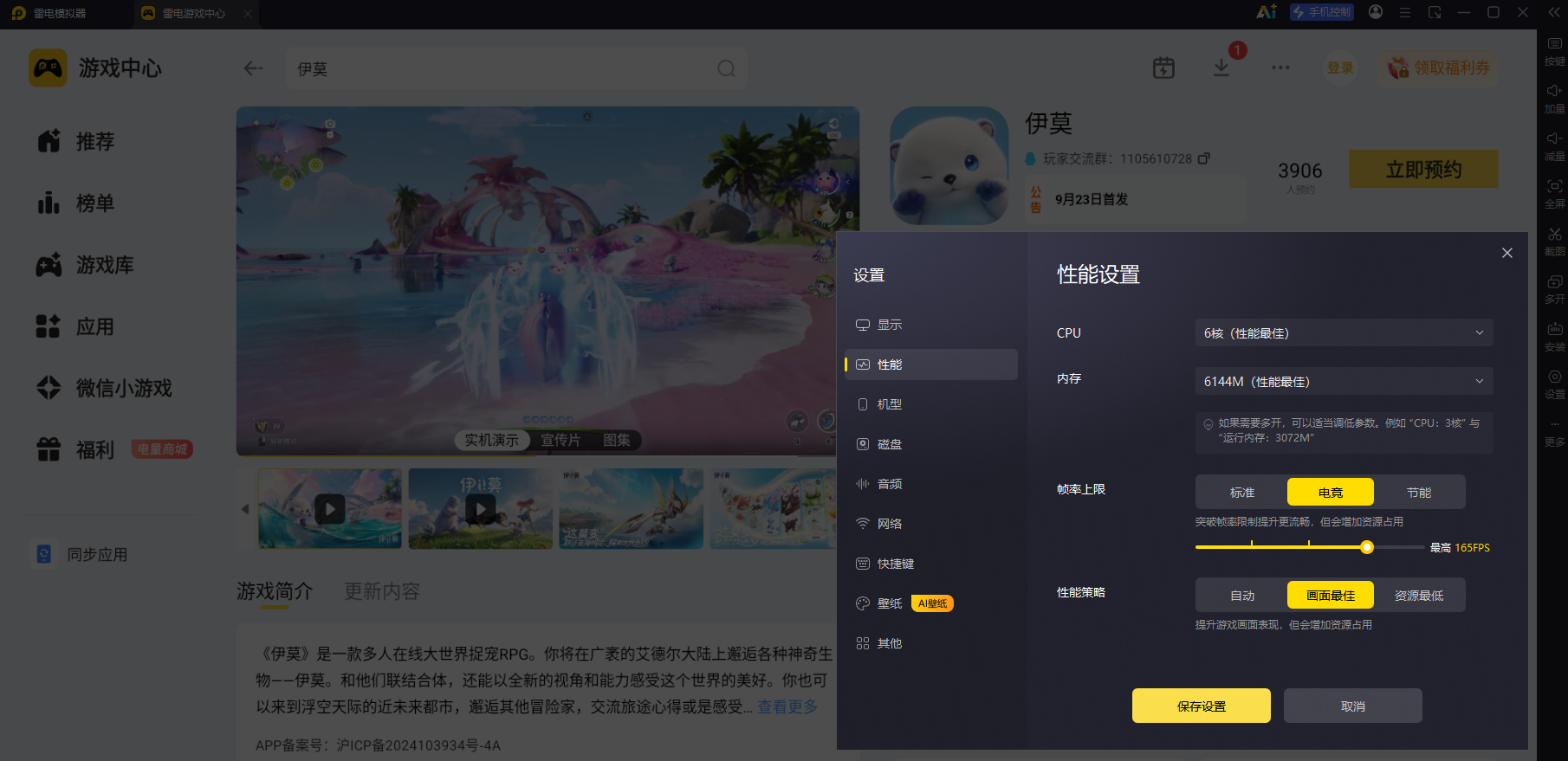Open 其他 settings category
Viewport: 1568px width, 761px height.
point(931,643)
